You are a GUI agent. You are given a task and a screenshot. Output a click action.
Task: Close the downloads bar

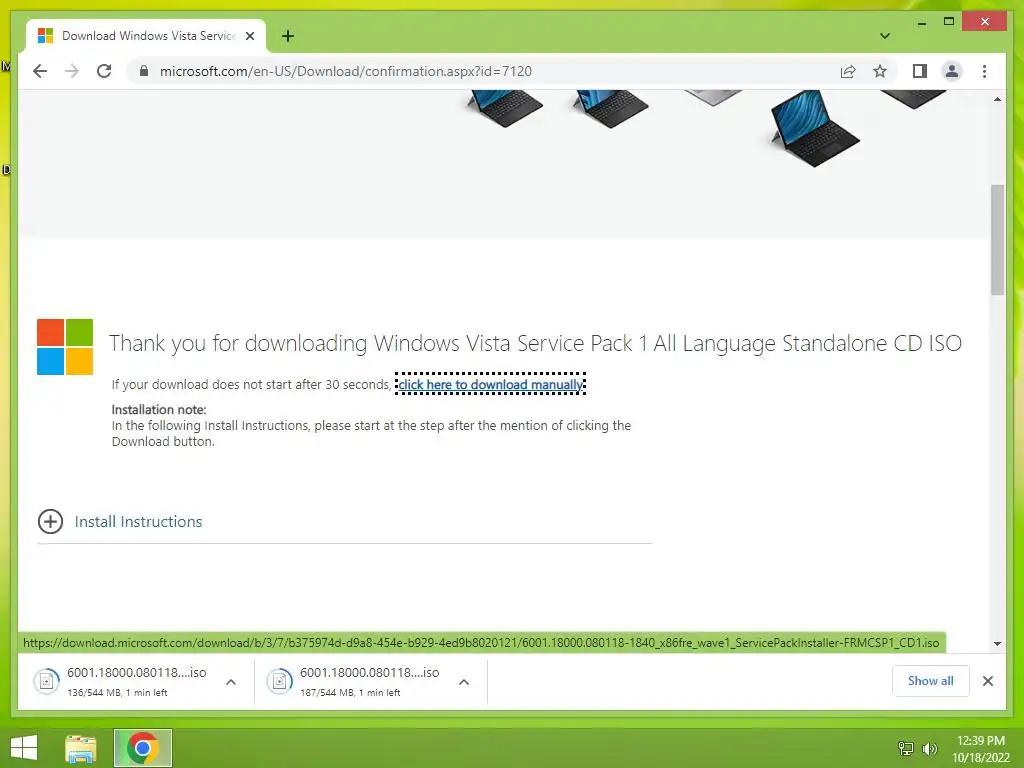point(987,680)
